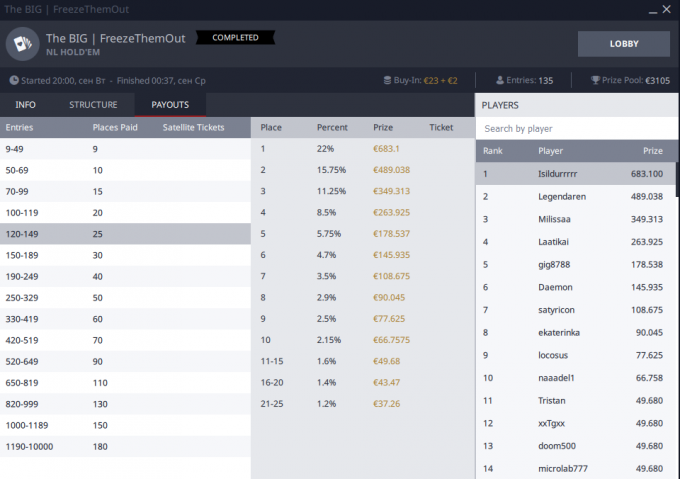Click the €263.925 prize value
The width and height of the screenshot is (680, 479).
pos(391,212)
